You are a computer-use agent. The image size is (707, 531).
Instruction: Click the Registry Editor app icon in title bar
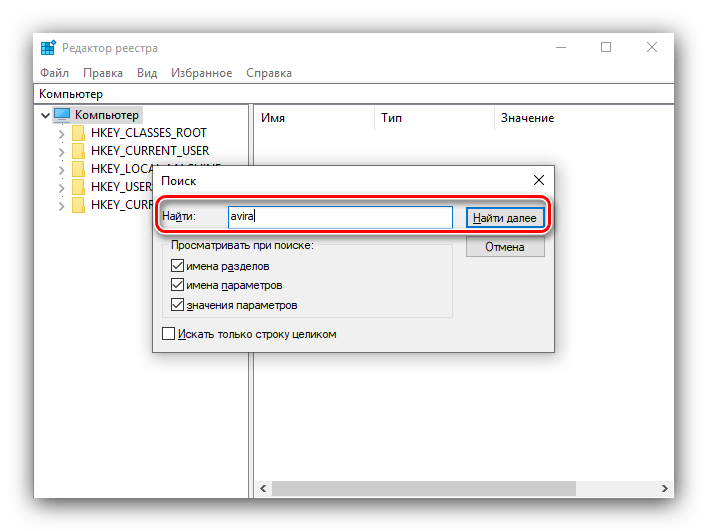(48, 47)
